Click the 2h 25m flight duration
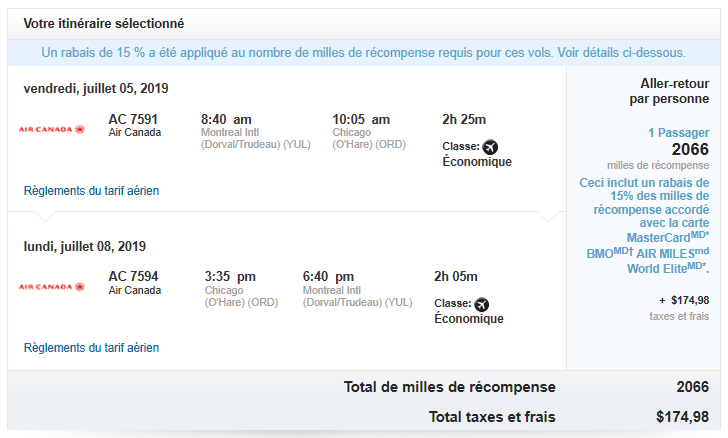This screenshot has width=728, height=438. pyautogui.click(x=465, y=118)
